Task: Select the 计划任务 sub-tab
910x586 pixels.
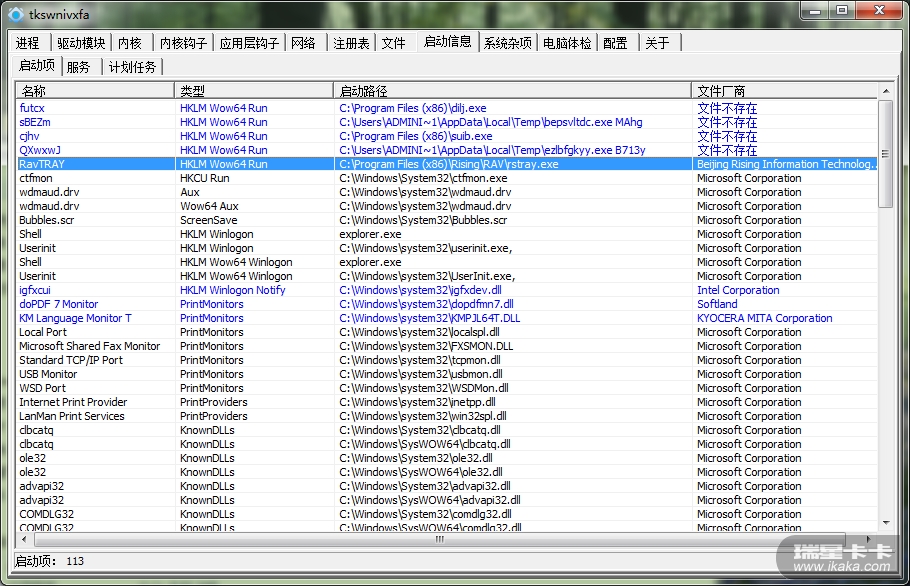Action: (x=132, y=67)
